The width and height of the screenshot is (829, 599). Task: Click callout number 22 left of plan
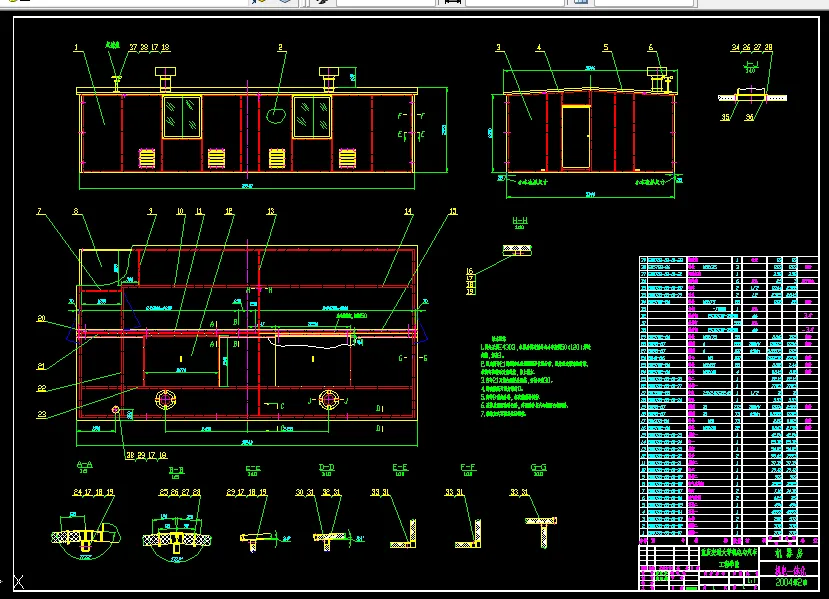click(x=41, y=388)
